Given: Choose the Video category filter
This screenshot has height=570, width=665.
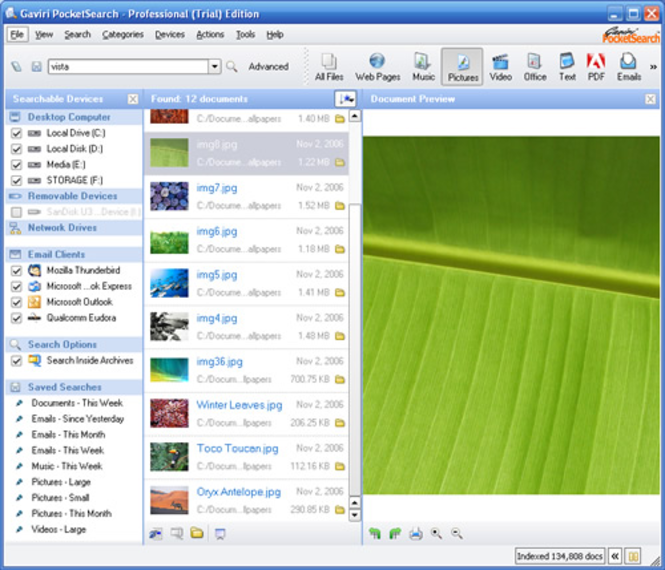Looking at the screenshot, I should (500, 67).
